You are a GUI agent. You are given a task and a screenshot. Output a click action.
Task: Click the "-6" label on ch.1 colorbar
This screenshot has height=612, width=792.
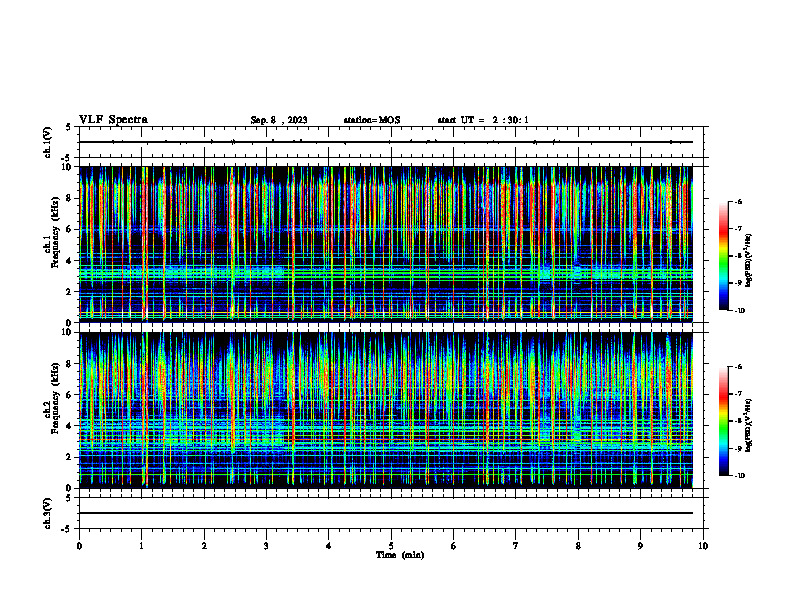(x=739, y=201)
